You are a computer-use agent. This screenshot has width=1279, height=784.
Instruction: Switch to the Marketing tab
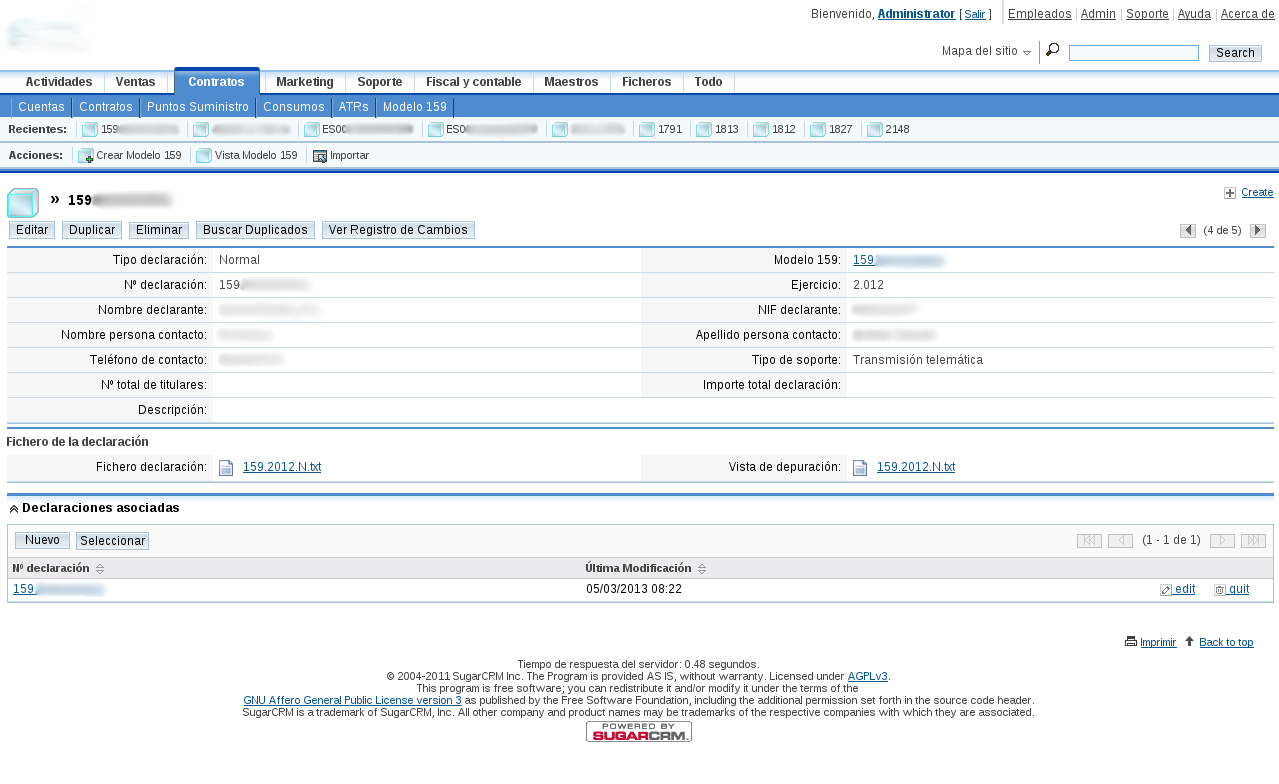(304, 82)
